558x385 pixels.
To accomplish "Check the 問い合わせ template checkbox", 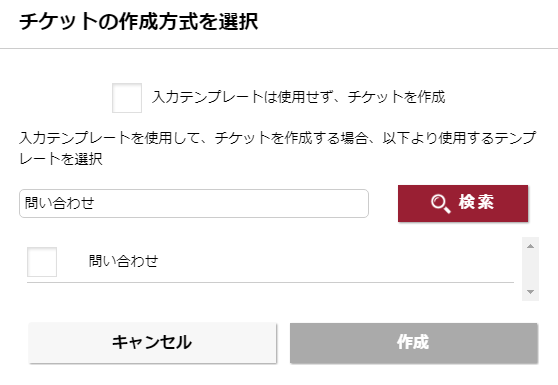I will click(42, 262).
